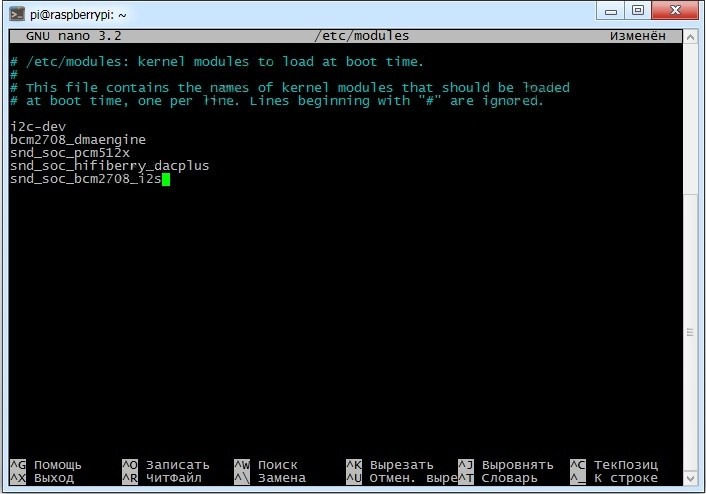
Task: Choose the ^W Поиск search shortcut
Action: 266,465
